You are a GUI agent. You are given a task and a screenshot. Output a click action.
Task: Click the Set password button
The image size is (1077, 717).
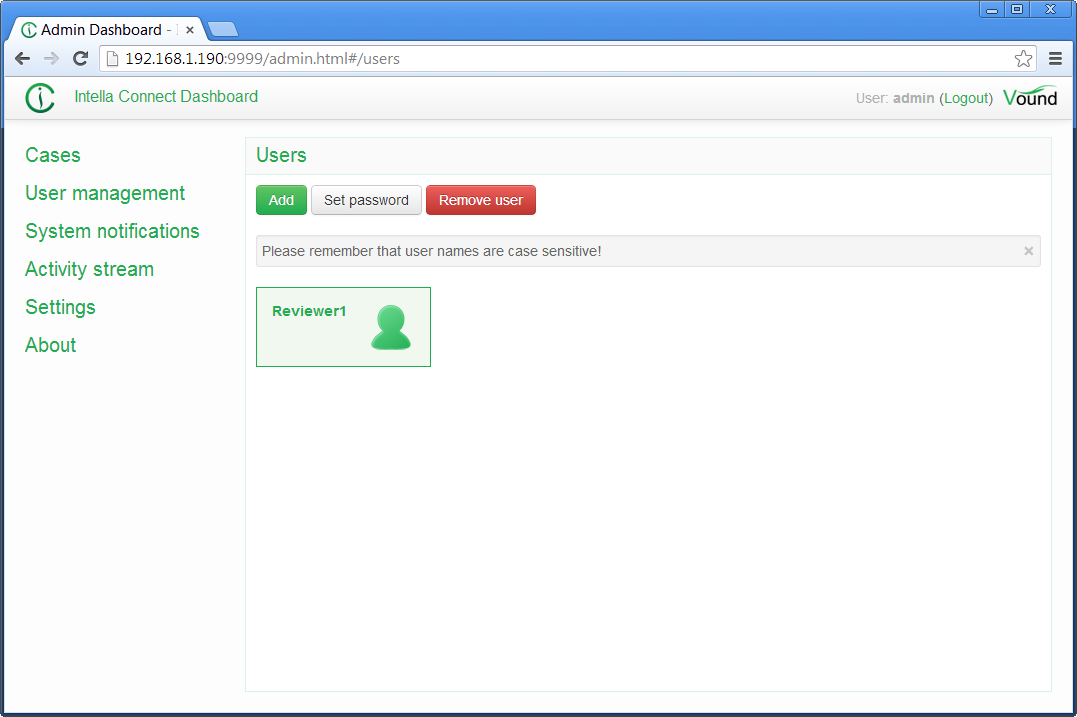pos(366,200)
